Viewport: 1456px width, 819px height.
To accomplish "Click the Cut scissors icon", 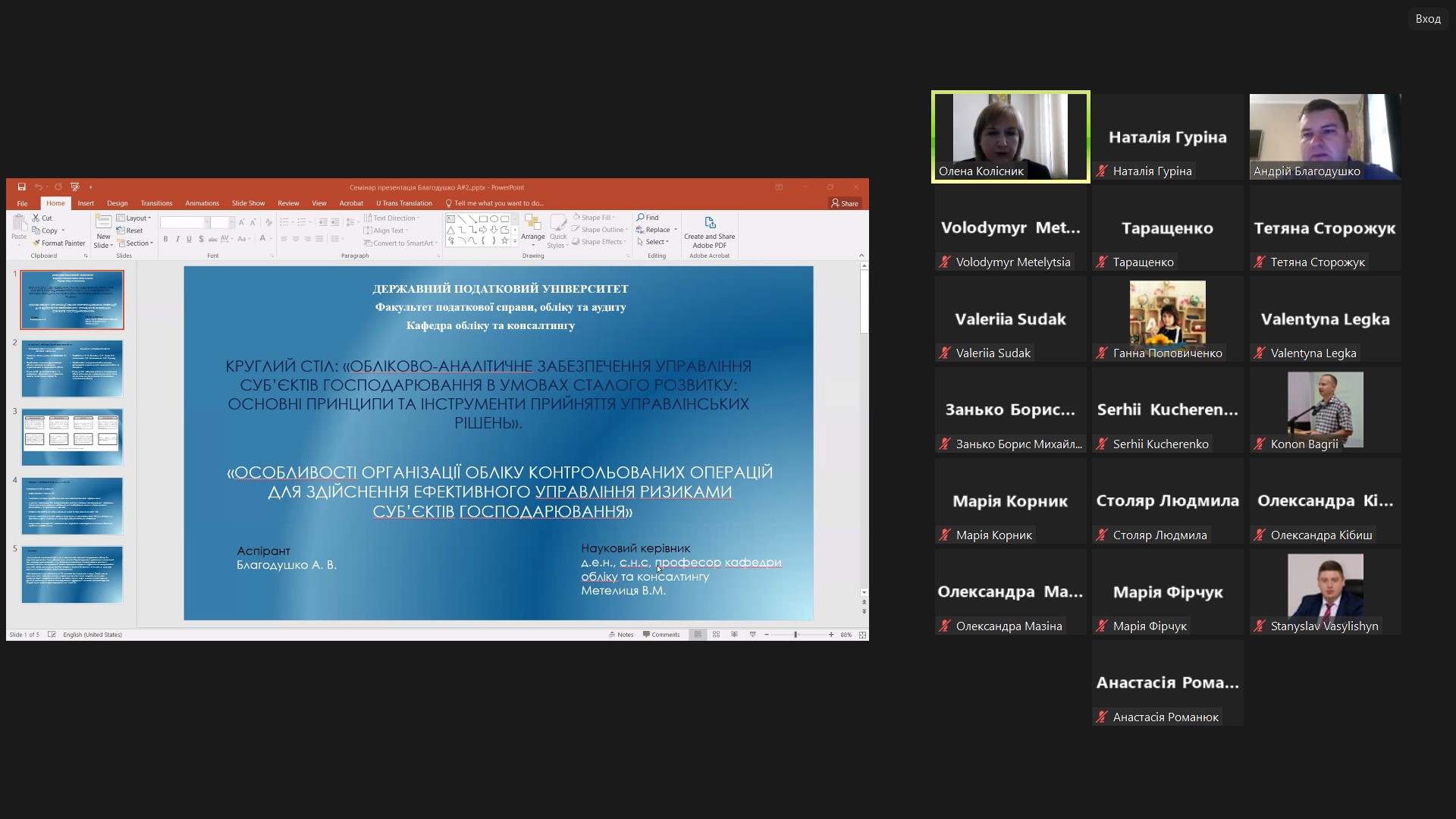I will [x=36, y=218].
